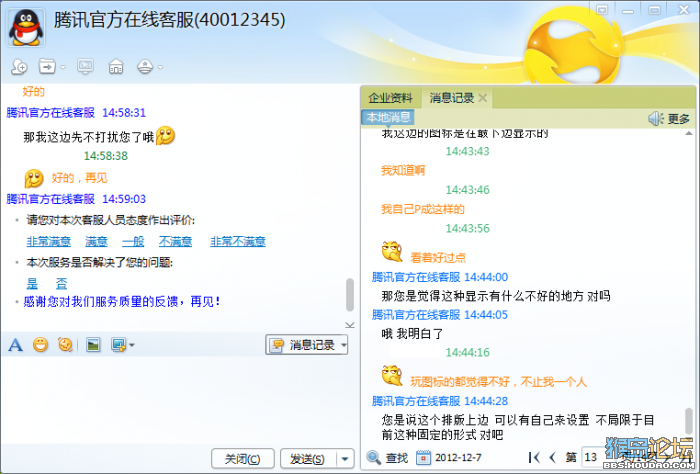Open the calendar date picker icon
This screenshot has width=700, height=474.
point(423,457)
